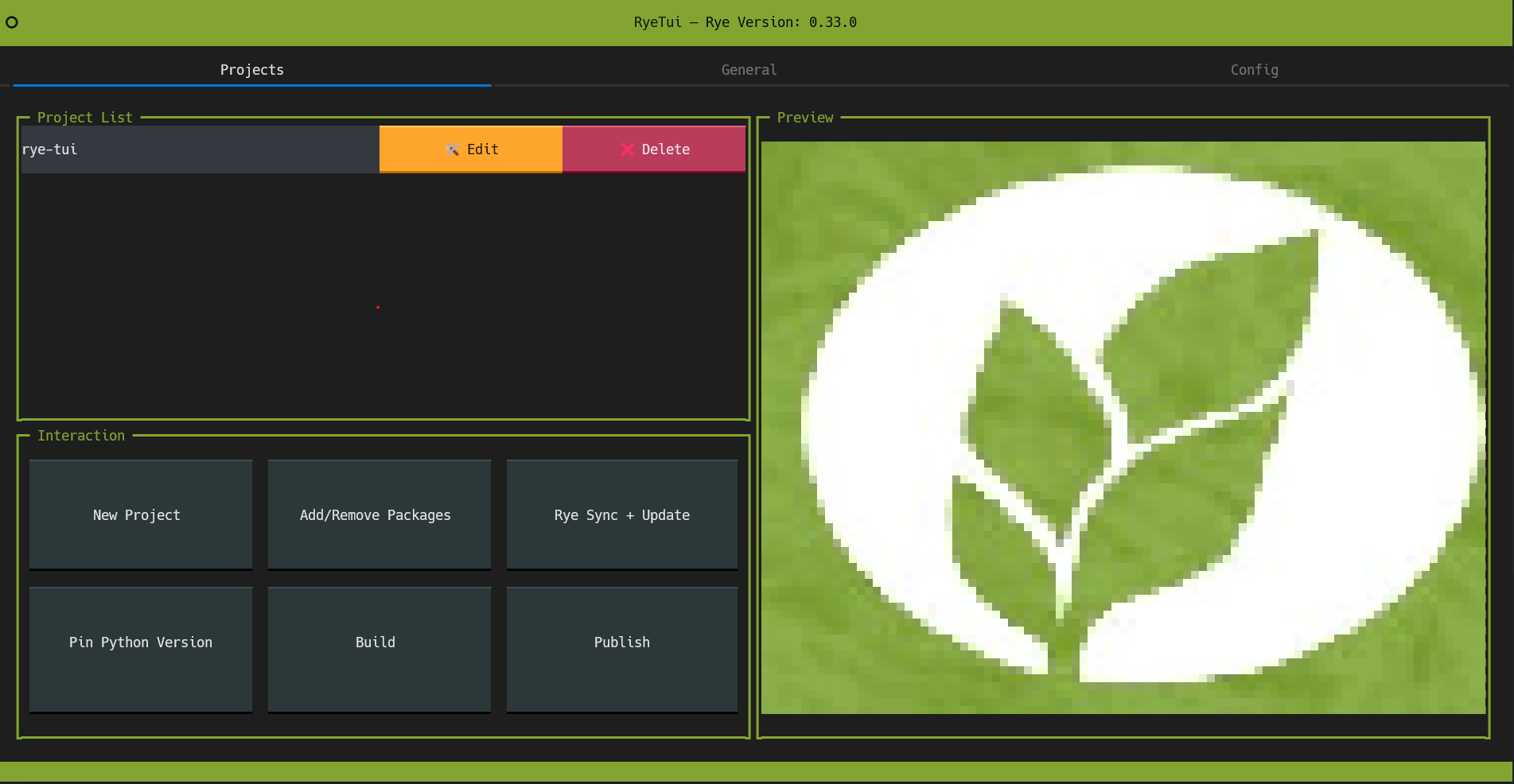
Task: Click the circle icon in the header
Action: point(12,22)
